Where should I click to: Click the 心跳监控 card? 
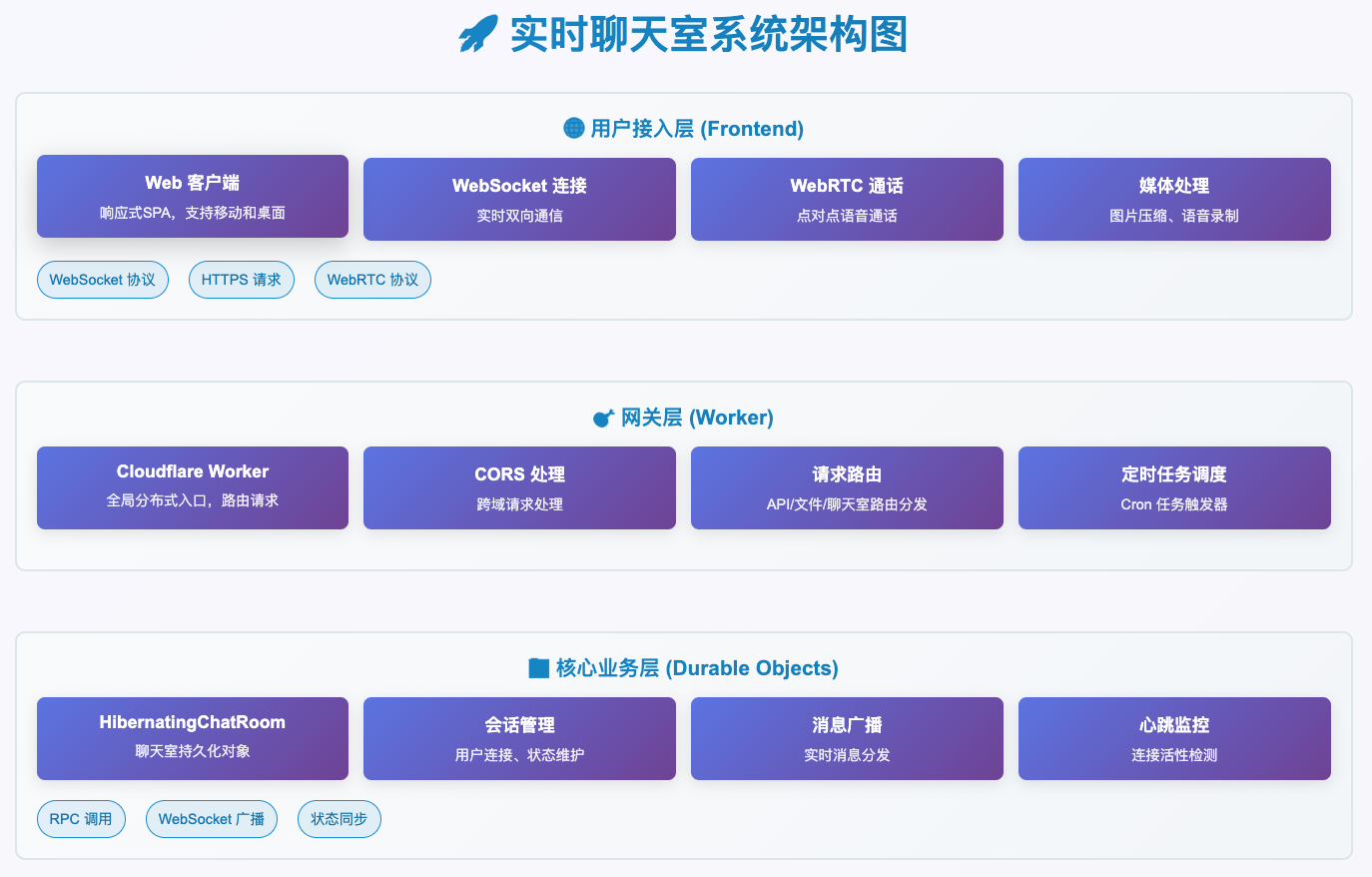coord(1174,738)
